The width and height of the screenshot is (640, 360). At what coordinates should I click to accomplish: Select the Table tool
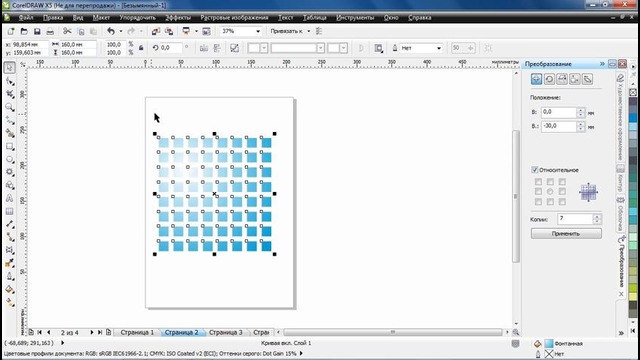pyautogui.click(x=10, y=211)
